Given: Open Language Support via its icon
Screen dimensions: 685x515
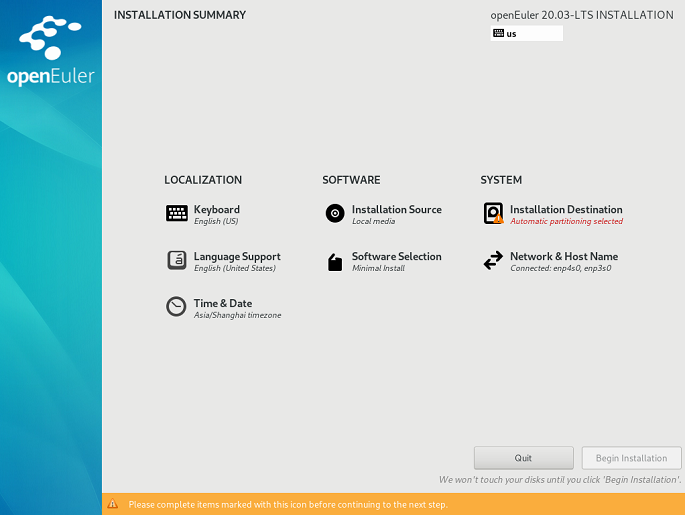Looking at the screenshot, I should tap(177, 260).
